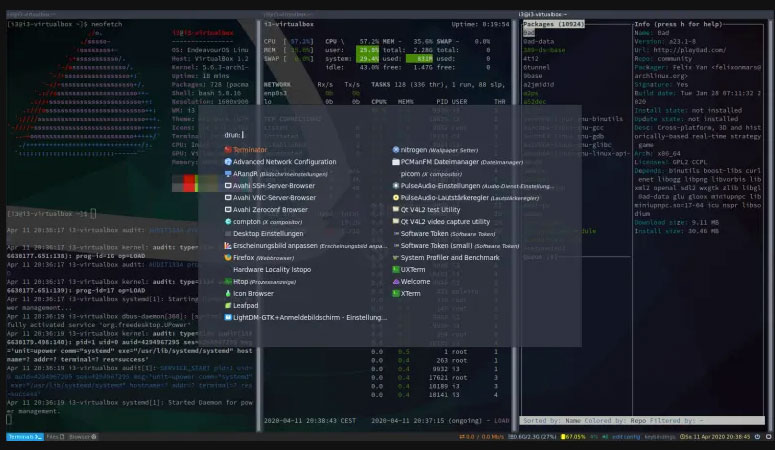Click the PCManFM Dateimanager folder icon
The height and width of the screenshot is (450, 775).
395,162
